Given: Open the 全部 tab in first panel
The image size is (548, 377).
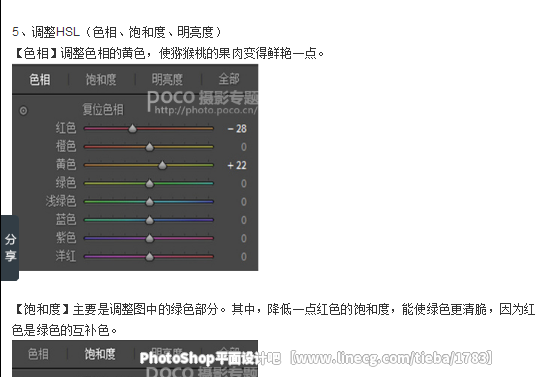Looking at the screenshot, I should tap(229, 79).
